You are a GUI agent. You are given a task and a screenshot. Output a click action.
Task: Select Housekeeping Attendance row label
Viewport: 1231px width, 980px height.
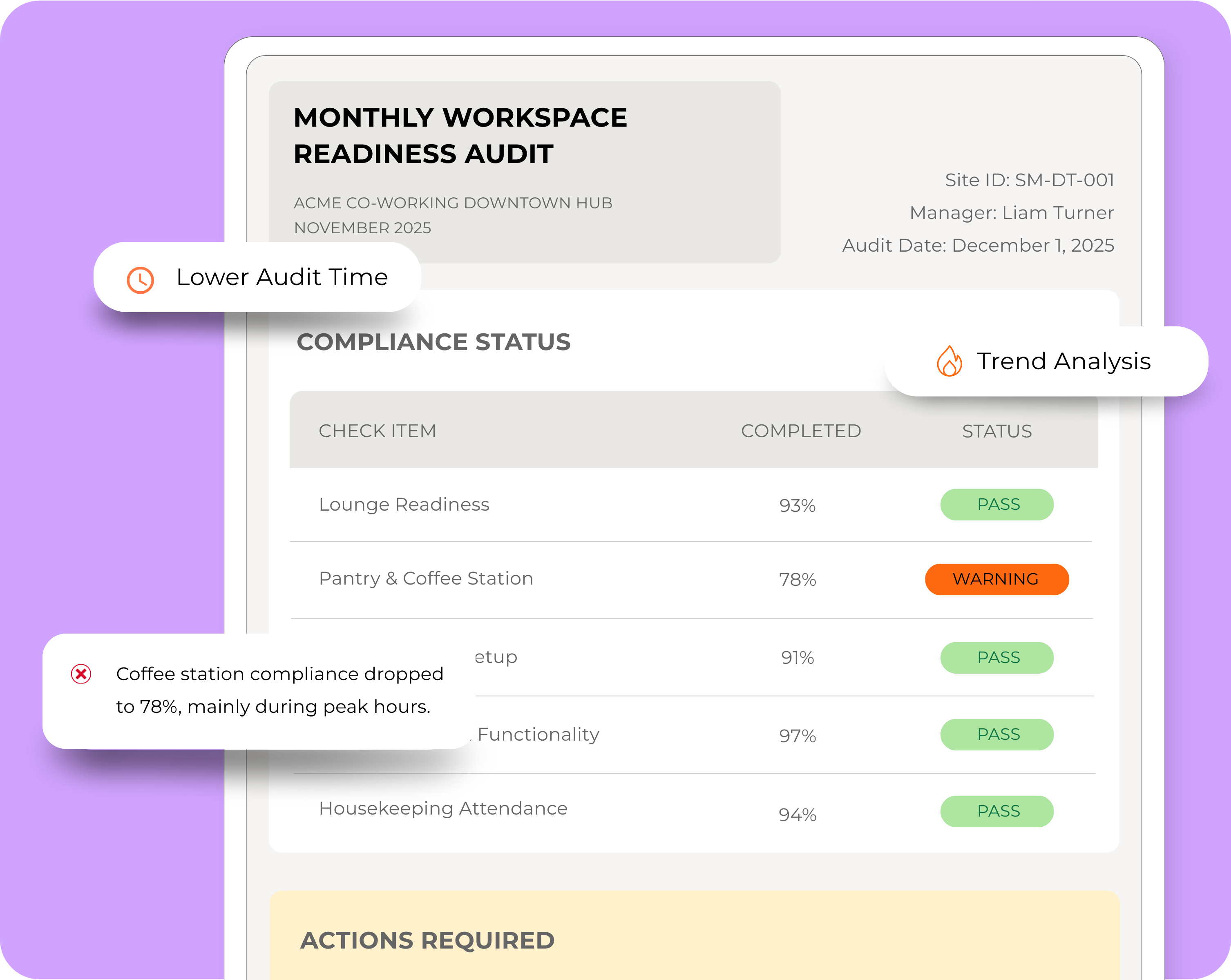pyautogui.click(x=443, y=808)
